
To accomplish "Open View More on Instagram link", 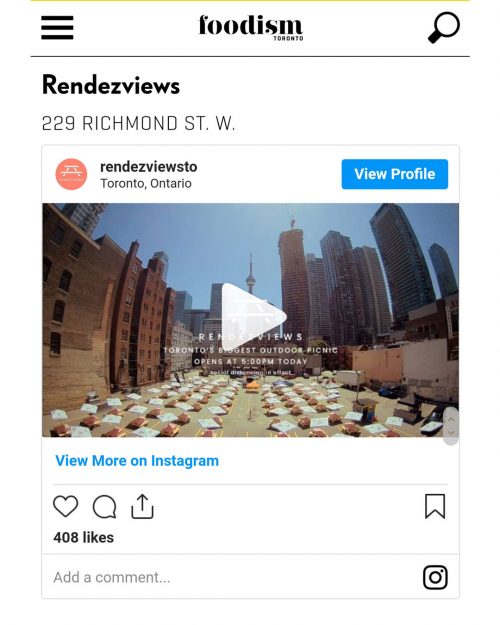I will coord(137,461).
